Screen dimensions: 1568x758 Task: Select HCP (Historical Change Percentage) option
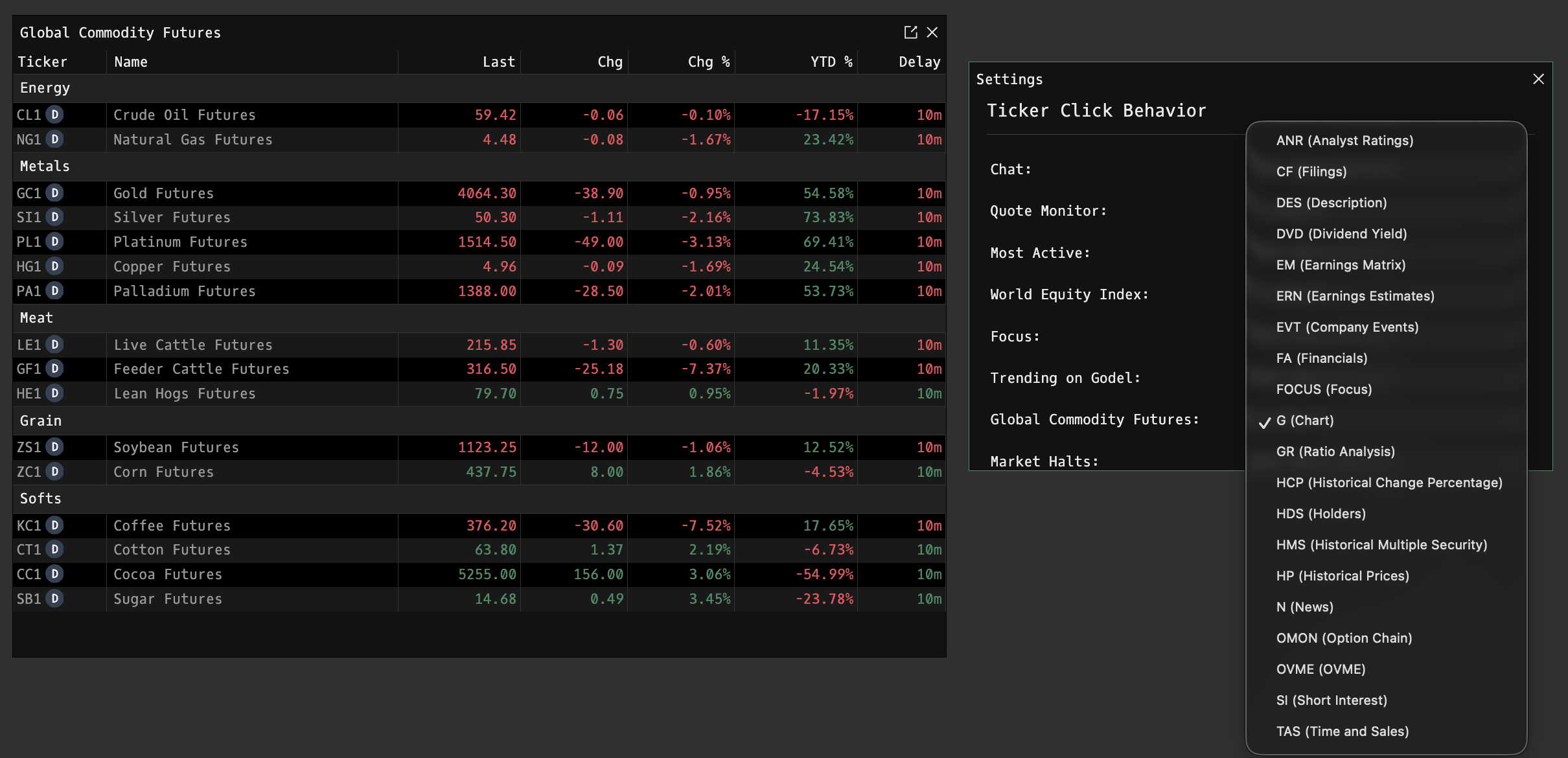coord(1386,483)
